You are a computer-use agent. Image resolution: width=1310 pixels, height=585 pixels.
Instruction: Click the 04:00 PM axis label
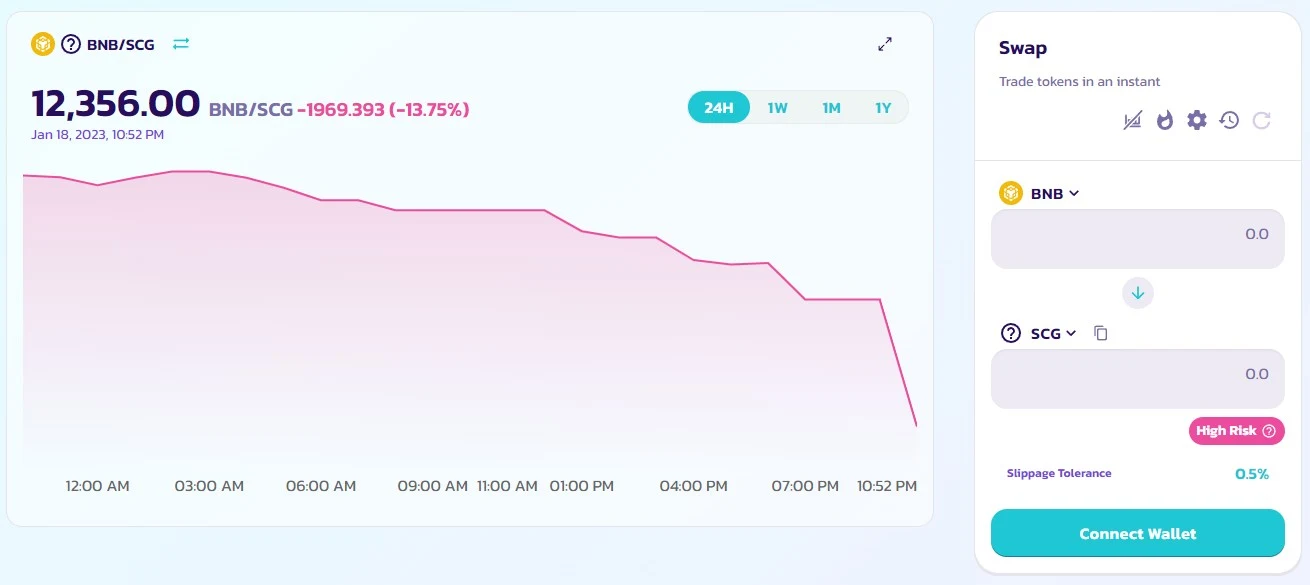(x=694, y=486)
